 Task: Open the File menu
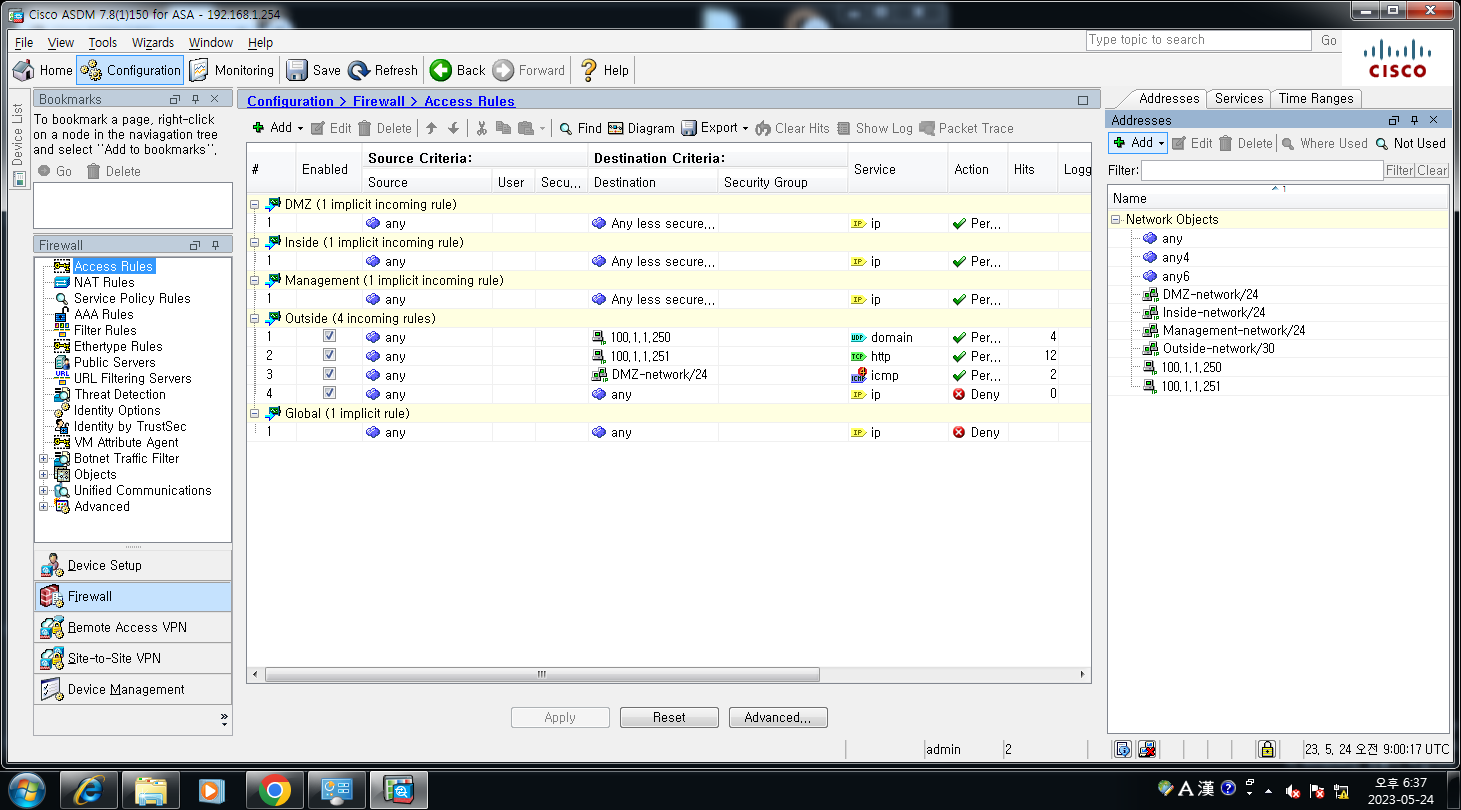(24, 43)
